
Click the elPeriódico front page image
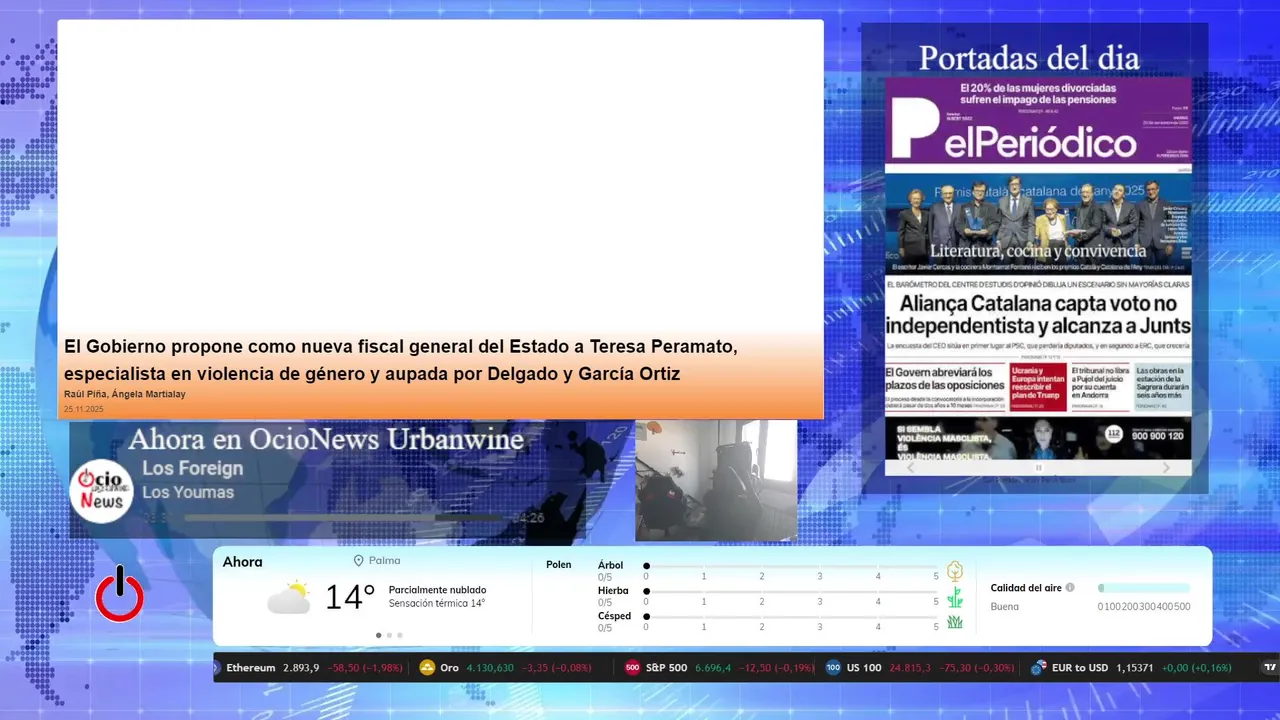(1038, 267)
